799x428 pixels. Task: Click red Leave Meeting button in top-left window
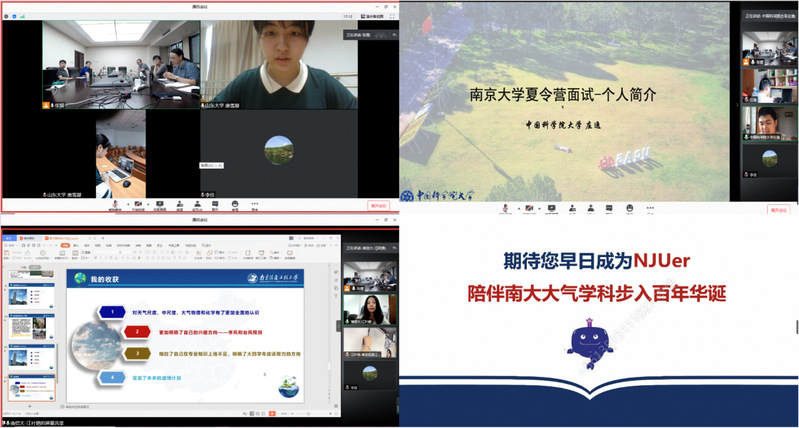click(x=378, y=206)
